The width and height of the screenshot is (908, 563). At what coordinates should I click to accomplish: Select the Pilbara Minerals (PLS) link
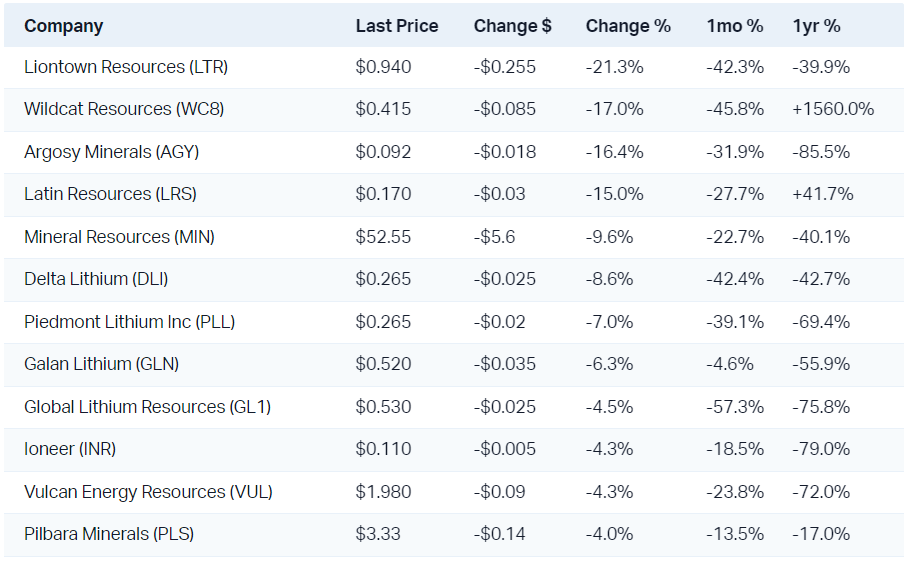[x=109, y=534]
